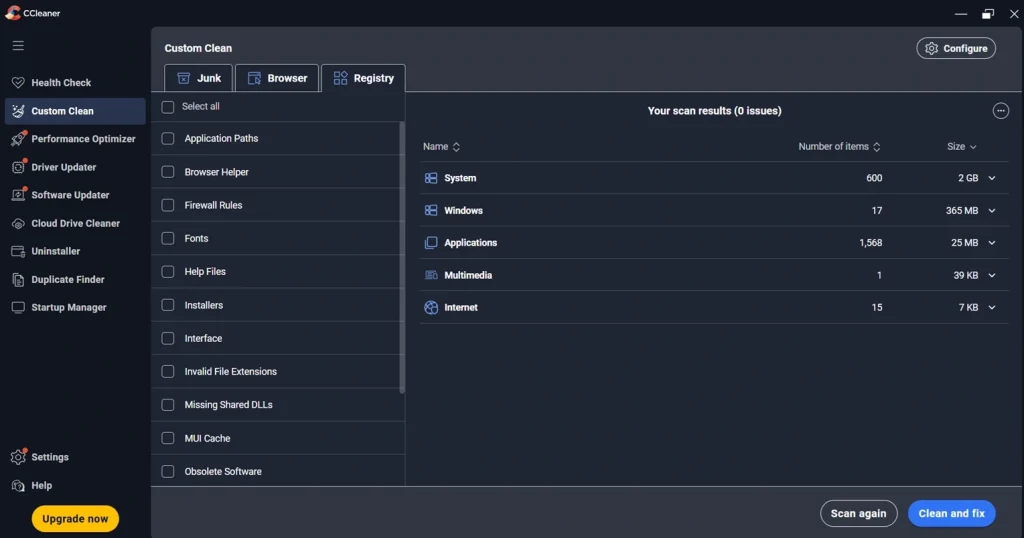This screenshot has width=1024, height=538.
Task: Click the Uninstaller icon
Action: click(18, 251)
